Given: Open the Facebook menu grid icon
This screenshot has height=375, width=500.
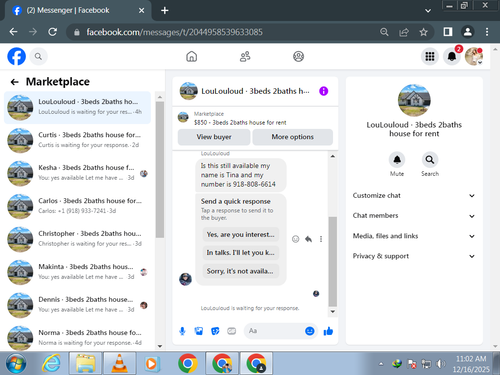Looking at the screenshot, I should coord(430,56).
